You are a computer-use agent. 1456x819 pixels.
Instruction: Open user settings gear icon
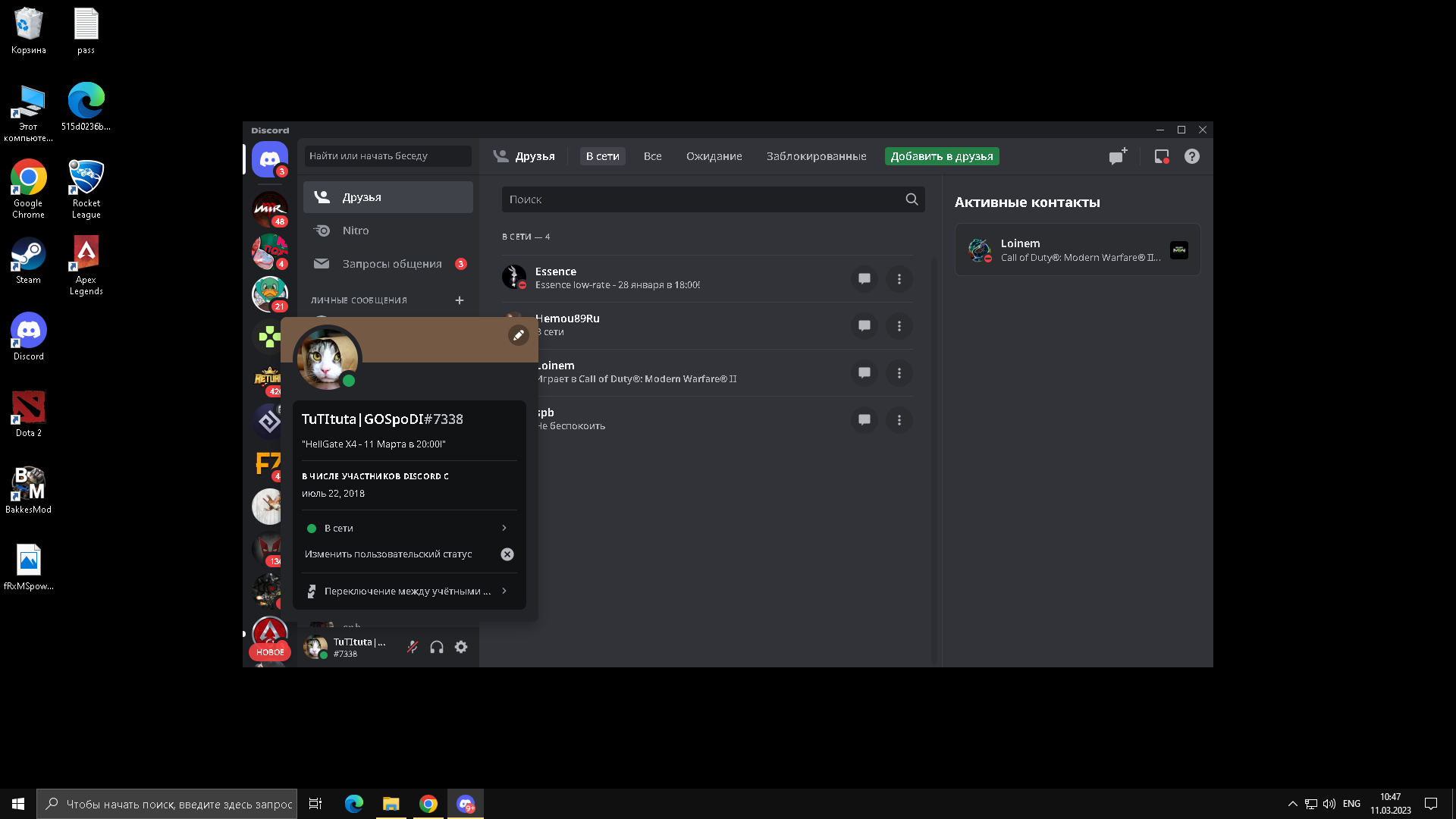point(461,647)
